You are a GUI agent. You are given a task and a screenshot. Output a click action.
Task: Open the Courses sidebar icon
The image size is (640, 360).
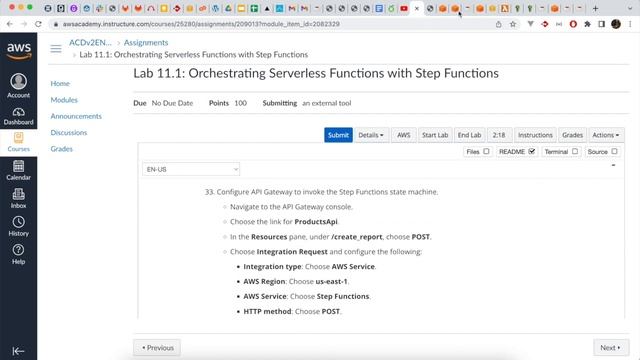[18, 142]
